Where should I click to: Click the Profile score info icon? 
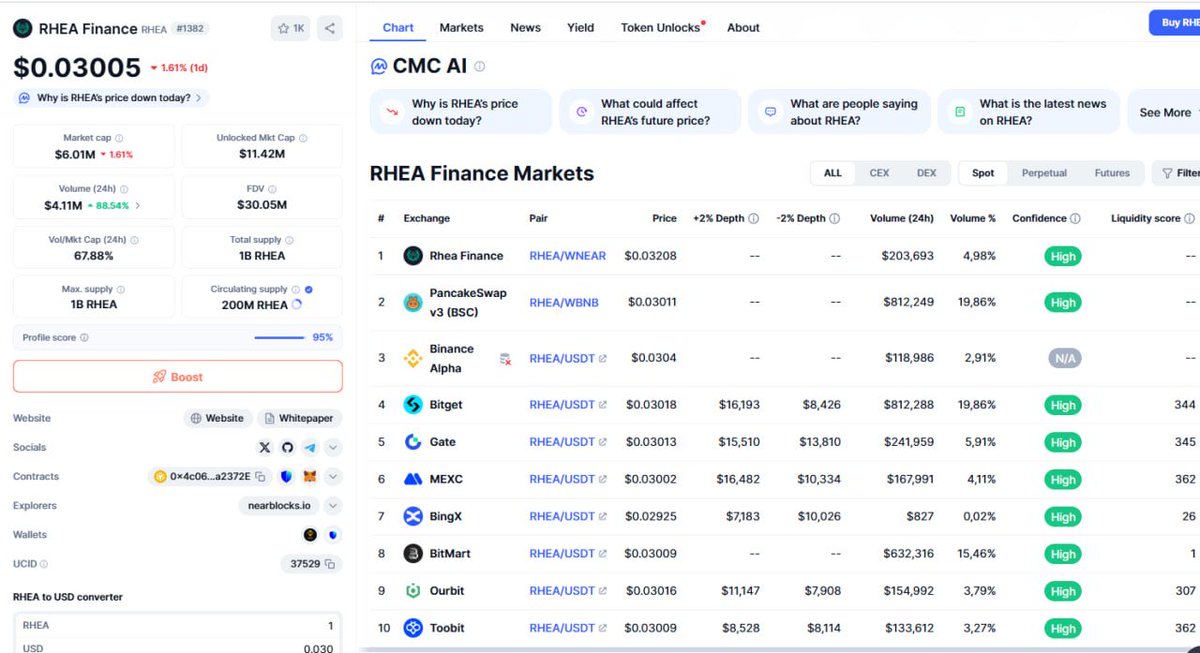point(84,338)
